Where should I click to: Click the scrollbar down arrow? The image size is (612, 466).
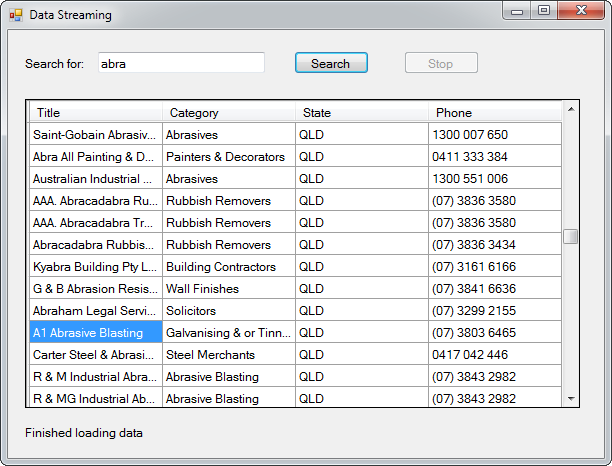pyautogui.click(x=571, y=398)
